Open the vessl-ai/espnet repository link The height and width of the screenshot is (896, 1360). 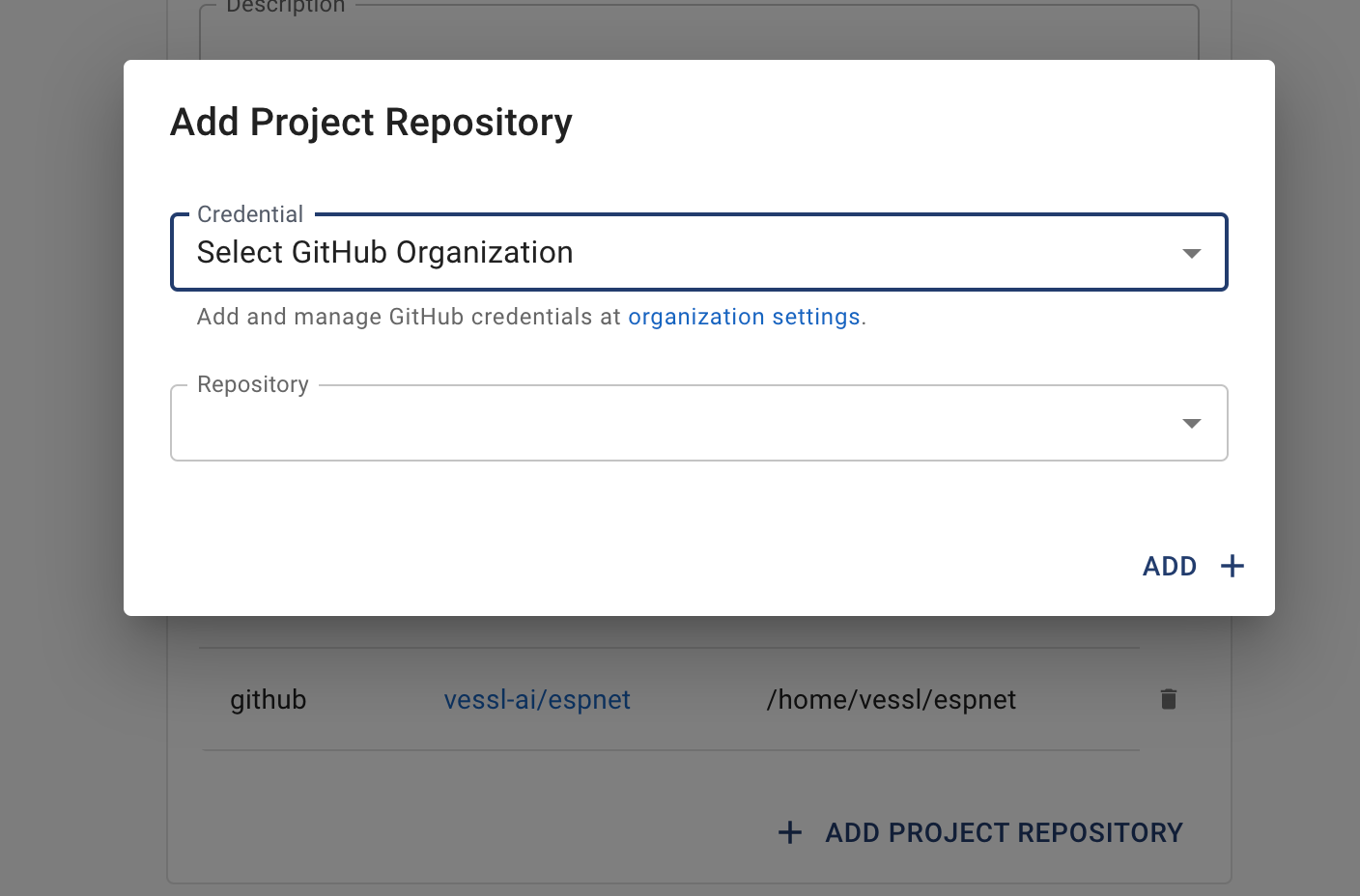[x=537, y=700]
